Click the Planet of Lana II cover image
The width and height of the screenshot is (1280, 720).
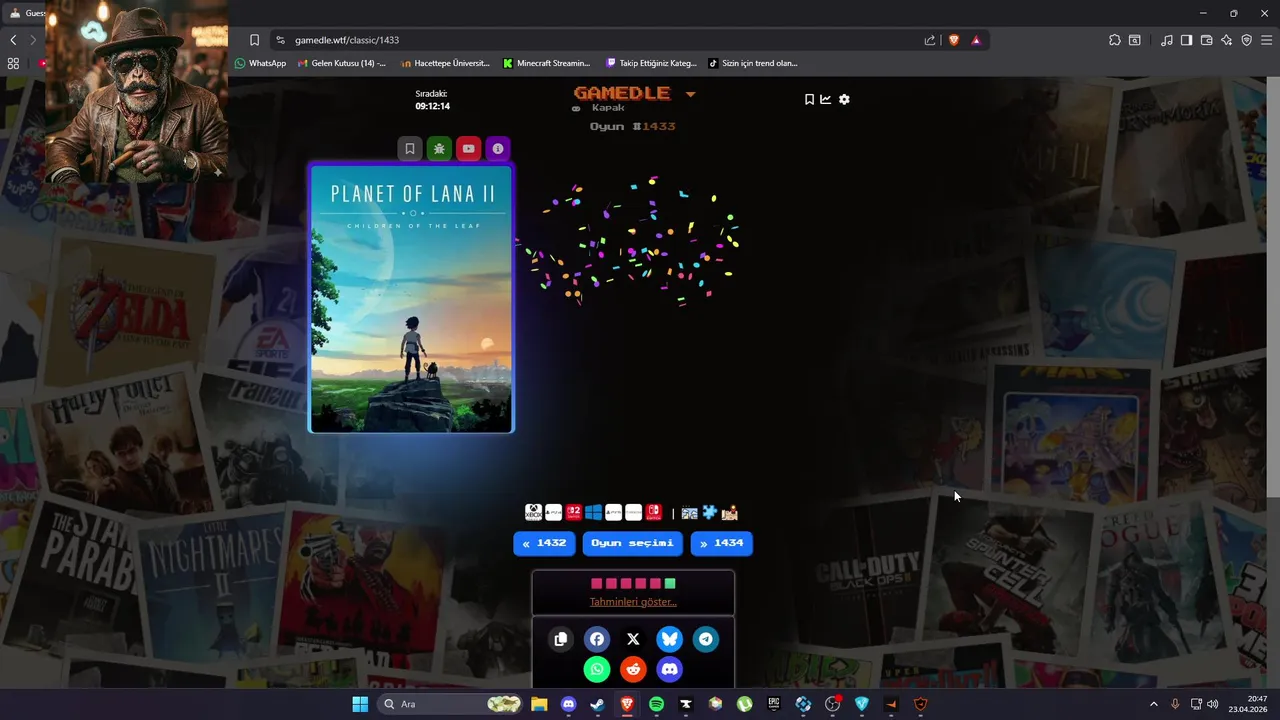click(411, 299)
